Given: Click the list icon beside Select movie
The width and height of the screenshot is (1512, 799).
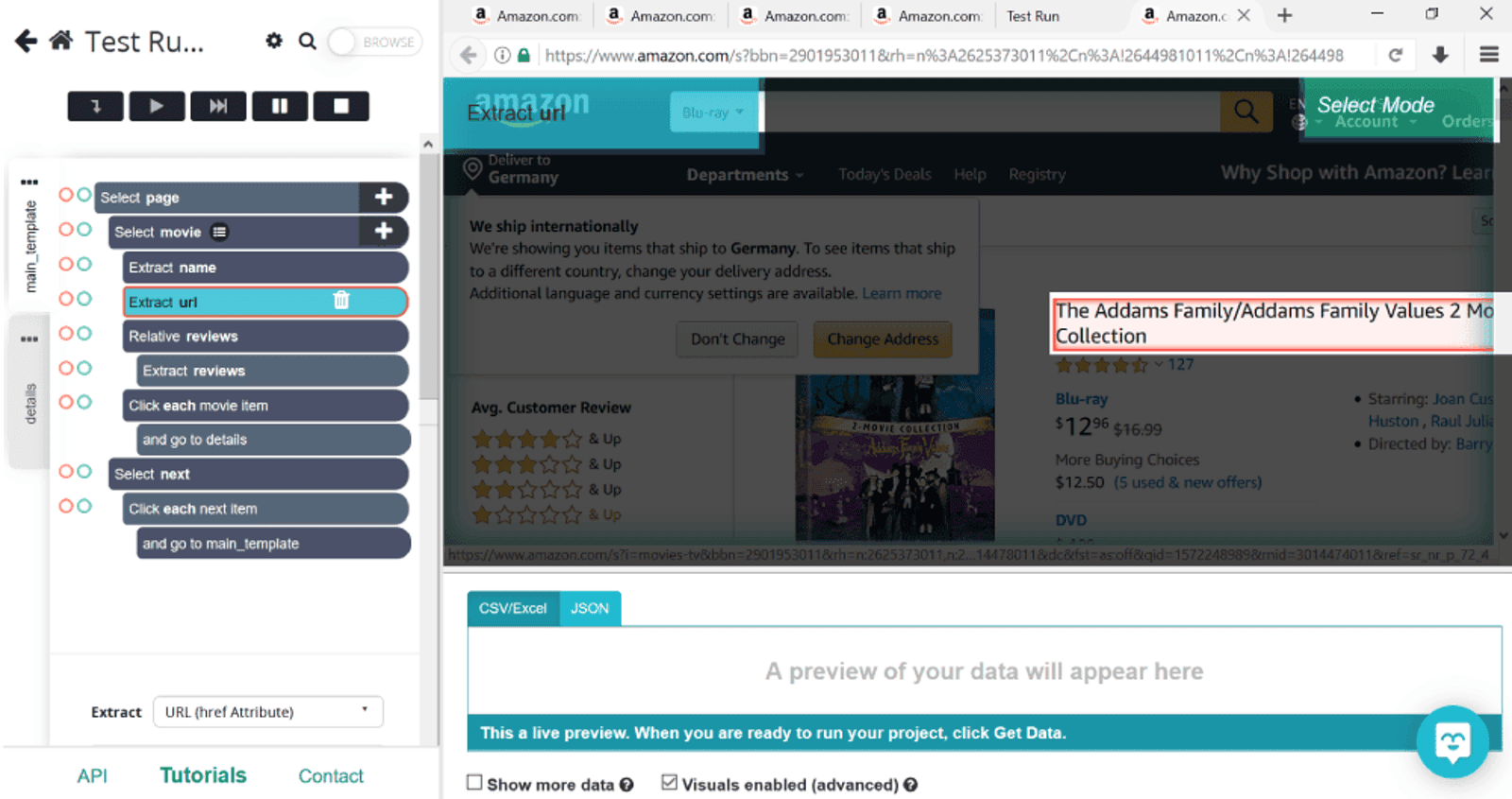Looking at the screenshot, I should (219, 232).
